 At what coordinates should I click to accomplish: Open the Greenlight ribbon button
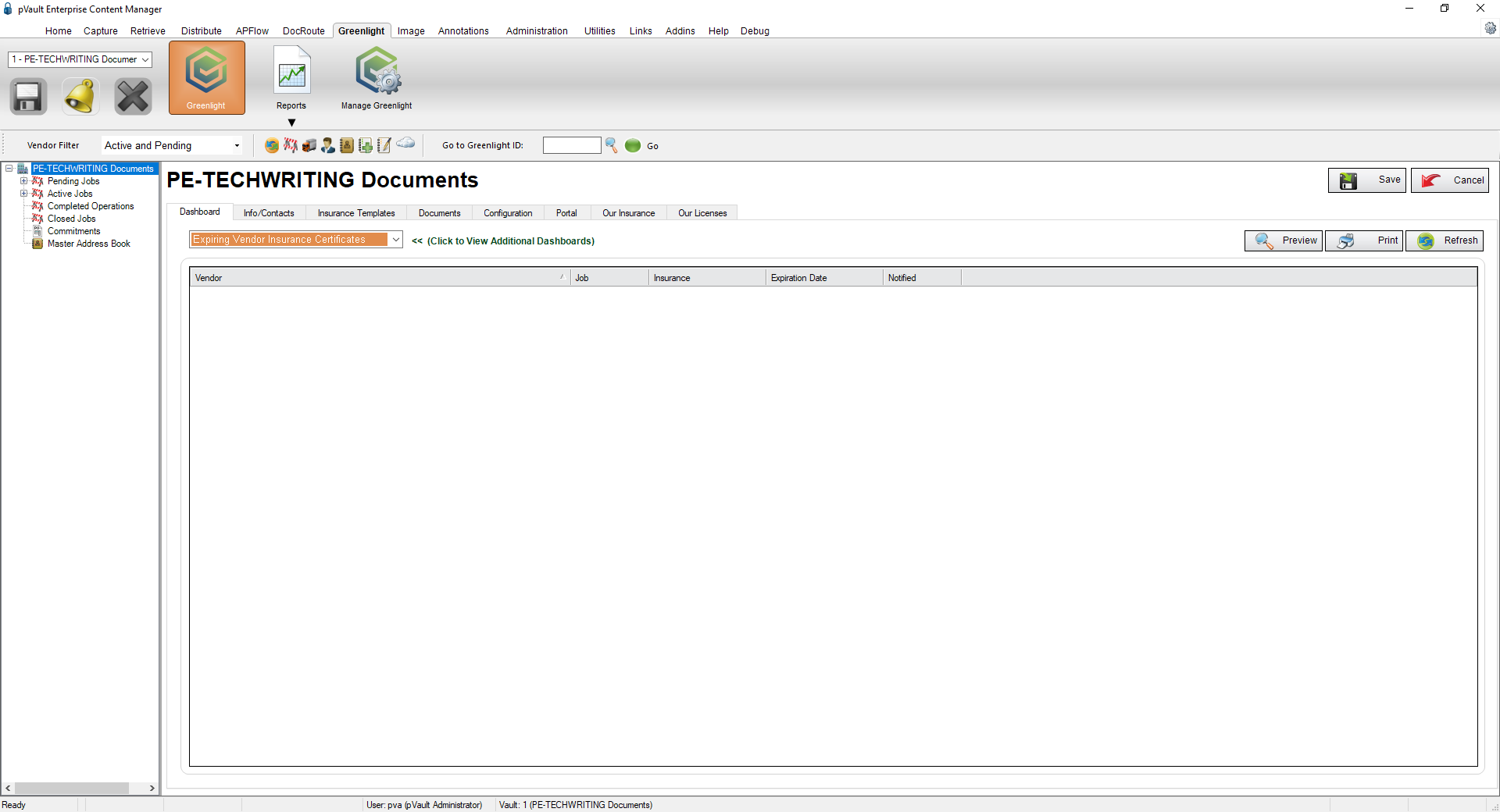tap(206, 77)
